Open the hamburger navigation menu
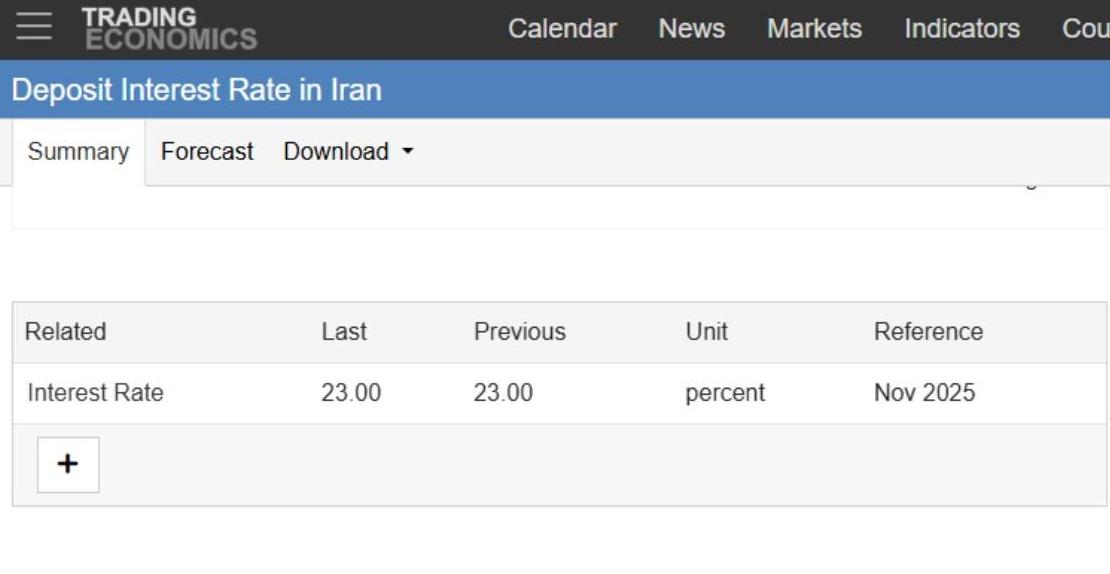This screenshot has width=1110, height=574. [34, 28]
